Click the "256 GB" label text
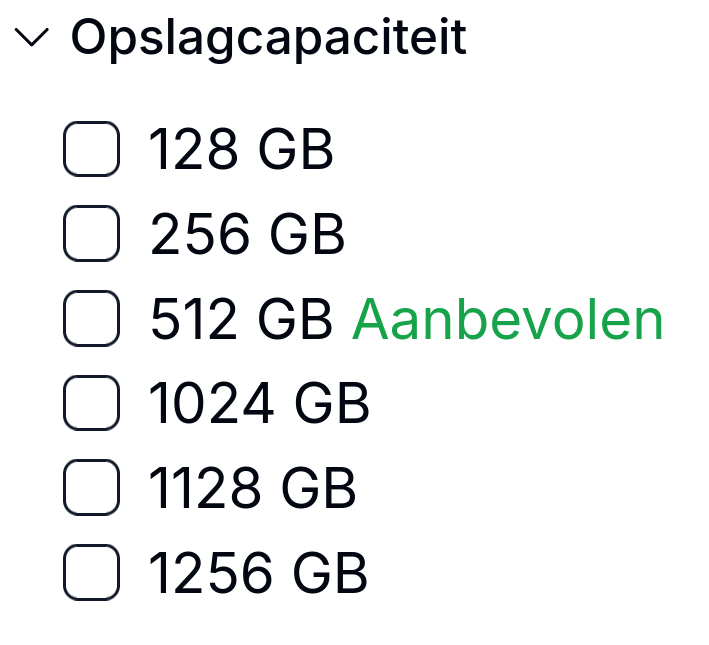 point(247,236)
